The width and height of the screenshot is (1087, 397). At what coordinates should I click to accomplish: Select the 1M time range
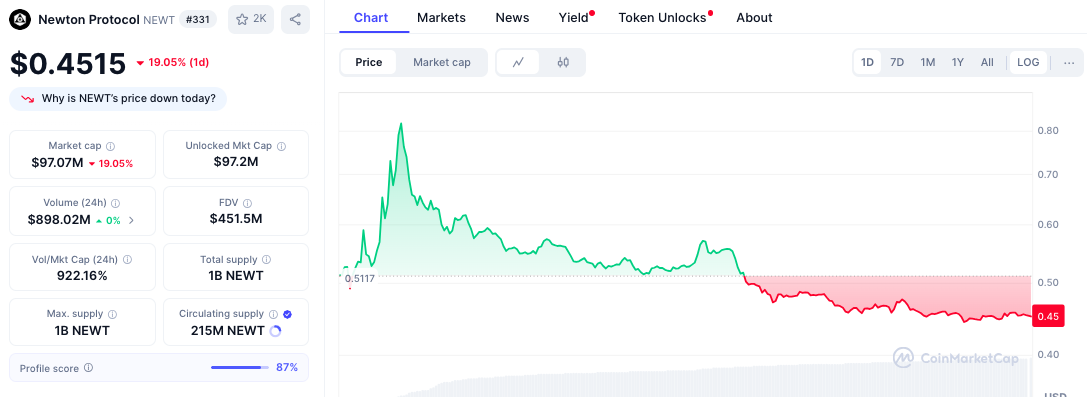928,62
